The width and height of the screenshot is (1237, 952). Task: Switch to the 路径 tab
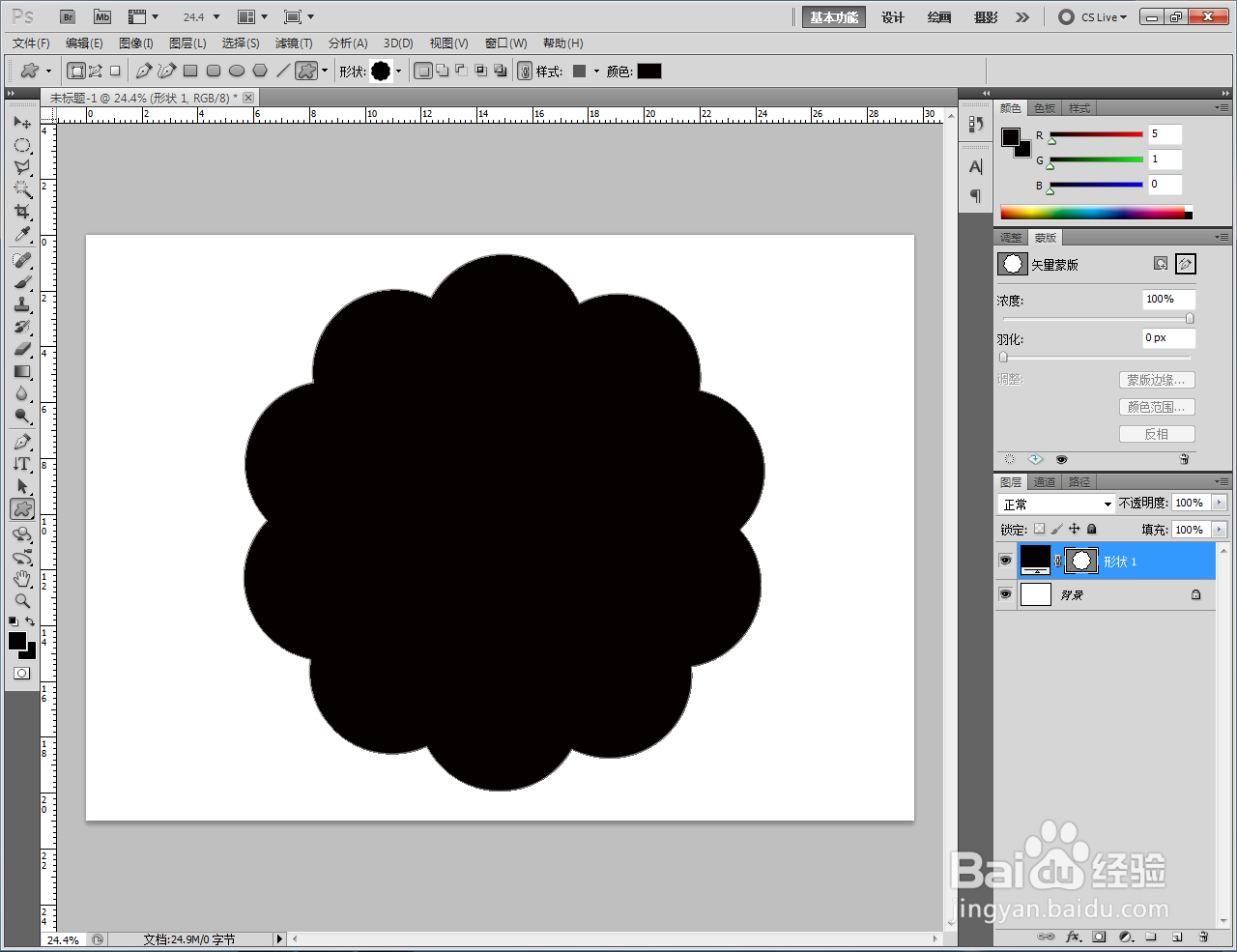coord(1079,482)
